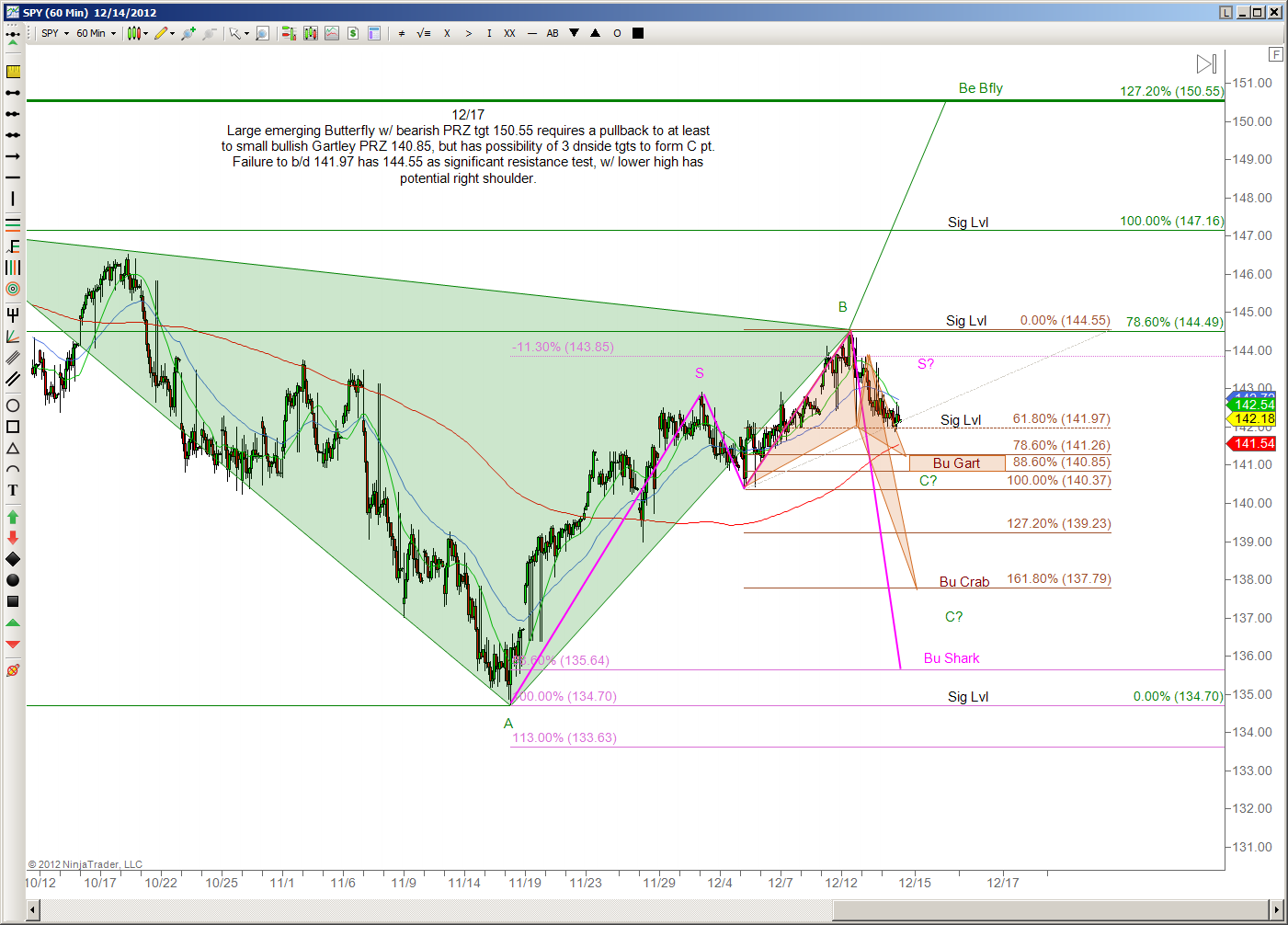This screenshot has width=1288, height=925.
Task: Click the horizontal scrollbar thumb
Action: (1050, 910)
